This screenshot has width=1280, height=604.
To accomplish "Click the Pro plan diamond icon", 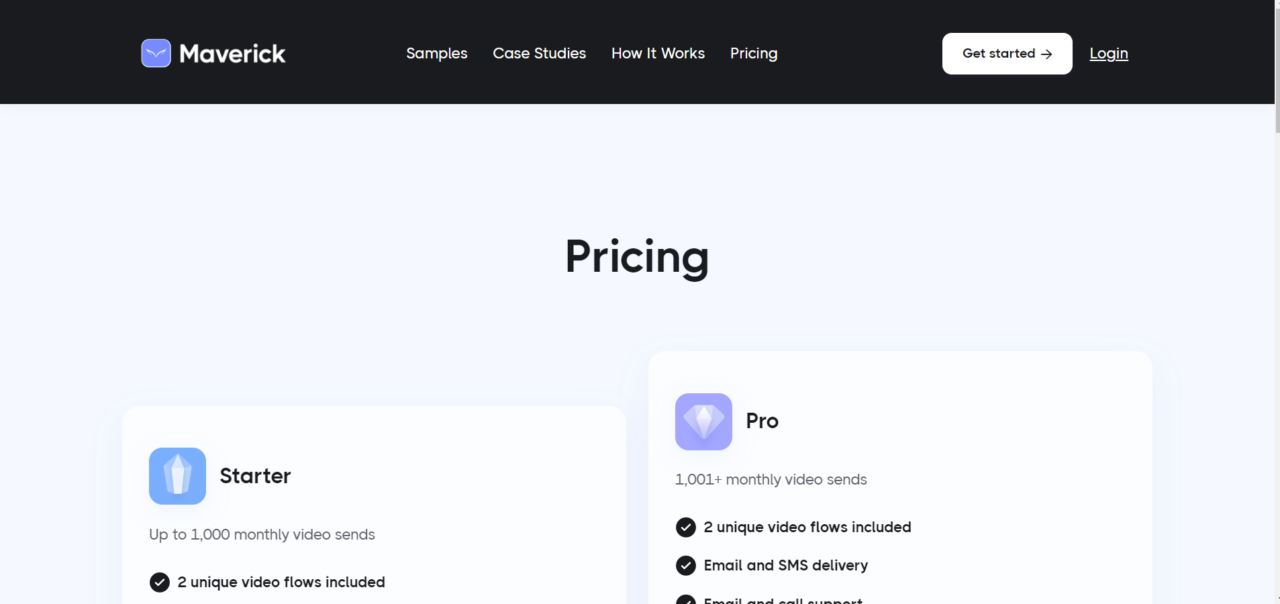I will tap(703, 421).
